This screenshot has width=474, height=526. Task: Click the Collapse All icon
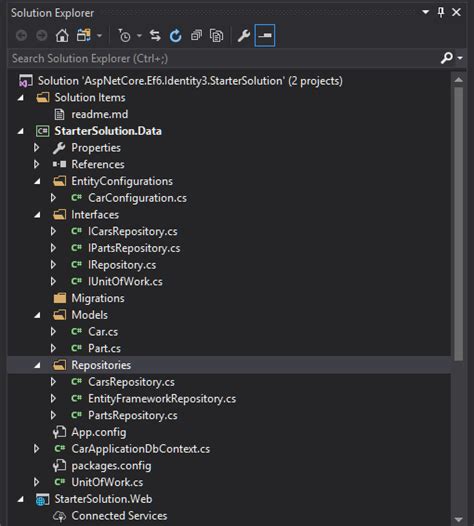point(197,35)
